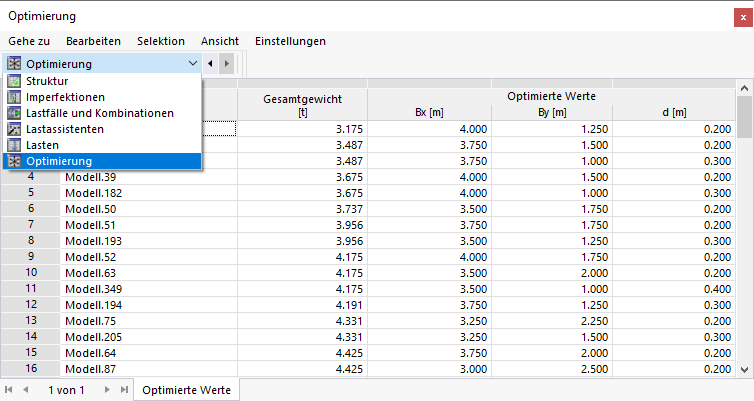Select row header number 10
This screenshot has height=401, width=754.
coord(31,273)
